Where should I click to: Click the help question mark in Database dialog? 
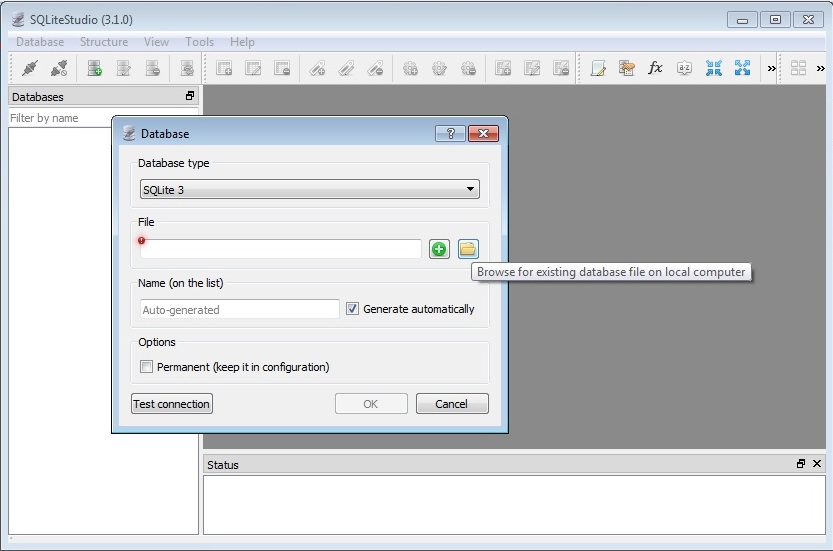pyautogui.click(x=450, y=133)
